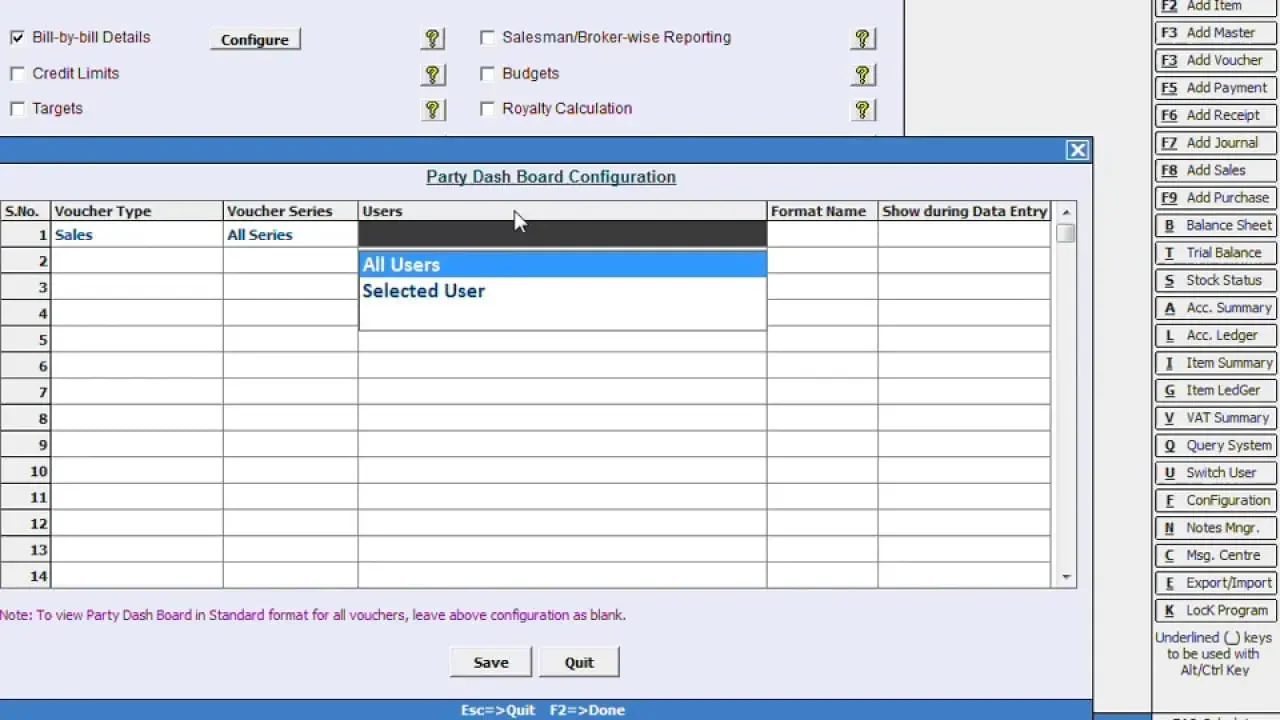Viewport: 1280px width, 720px height.
Task: Enable Targets checkbox
Action: (x=17, y=109)
